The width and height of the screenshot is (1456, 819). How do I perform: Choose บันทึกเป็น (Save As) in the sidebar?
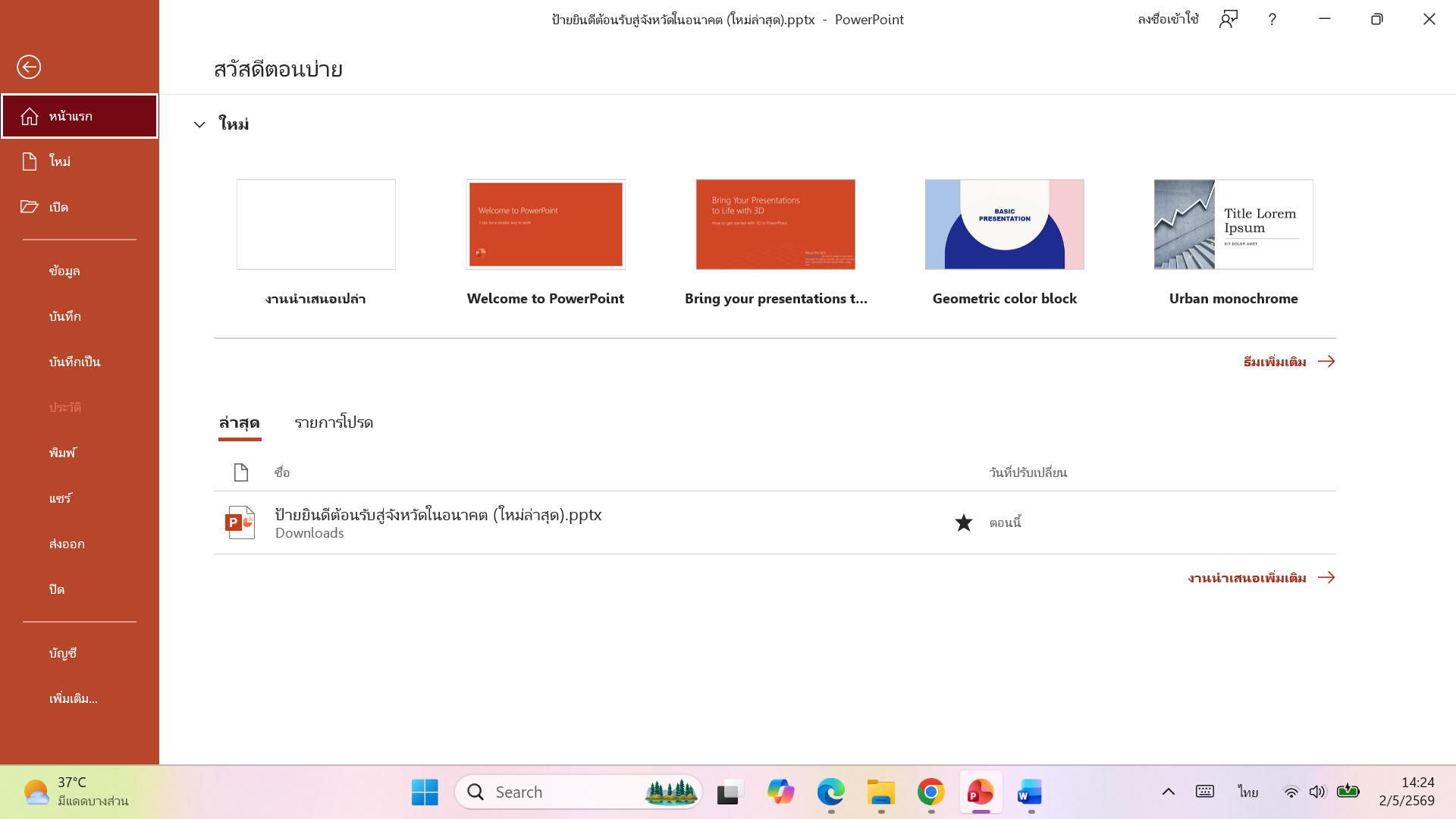[x=80, y=362]
